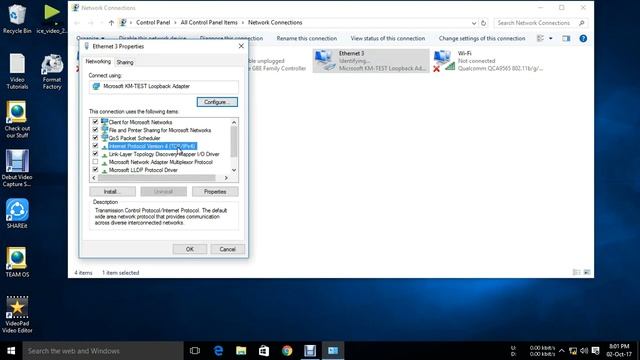Toggle Internet Protocol Version 4 checkbox
Screen dimensions: 640x360
95,146
